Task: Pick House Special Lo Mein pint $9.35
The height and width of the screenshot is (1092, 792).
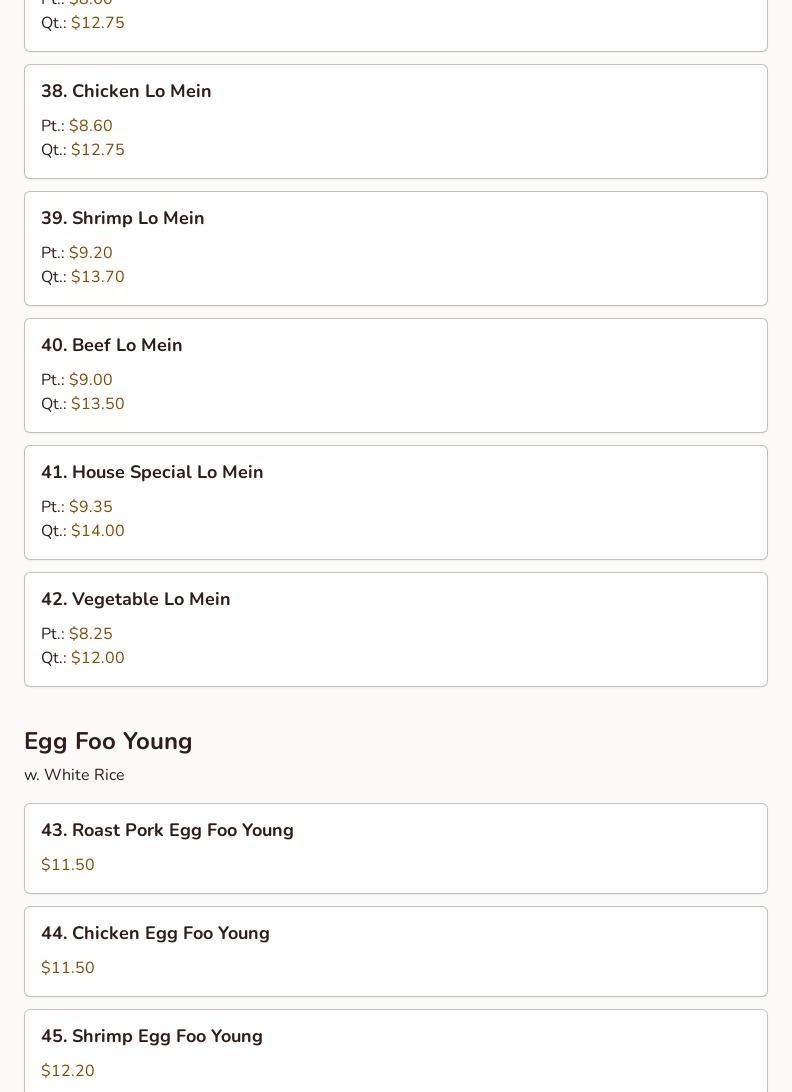Action: [x=90, y=507]
